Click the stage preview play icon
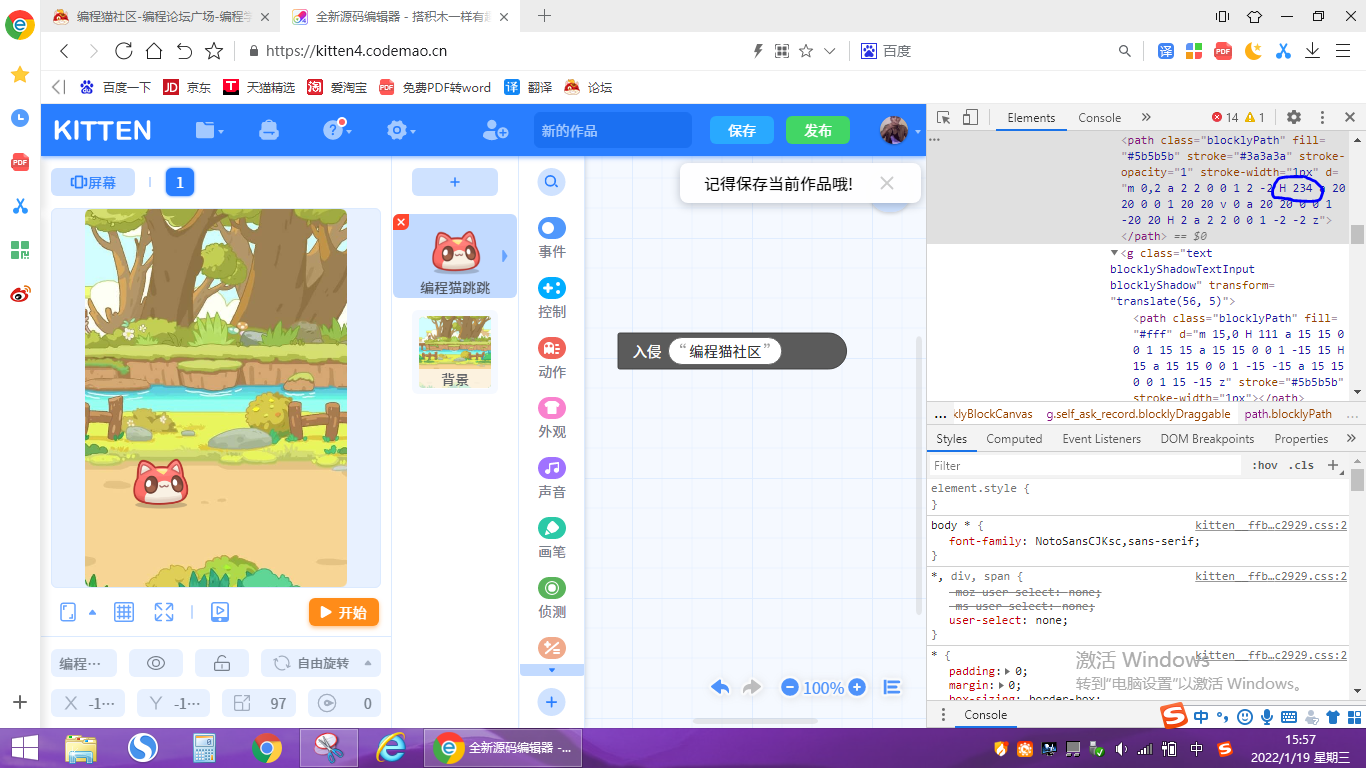This screenshot has height=768, width=1366. coord(220,612)
